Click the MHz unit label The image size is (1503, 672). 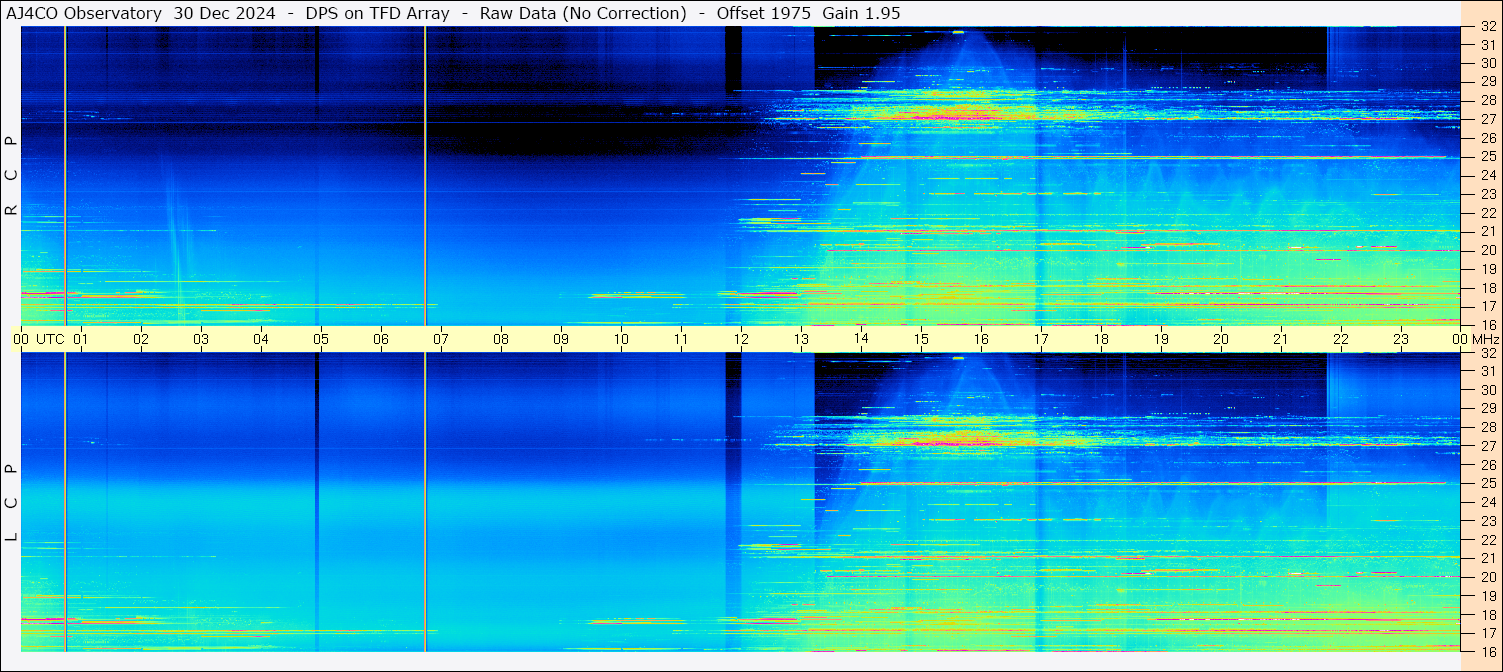click(x=1485, y=339)
